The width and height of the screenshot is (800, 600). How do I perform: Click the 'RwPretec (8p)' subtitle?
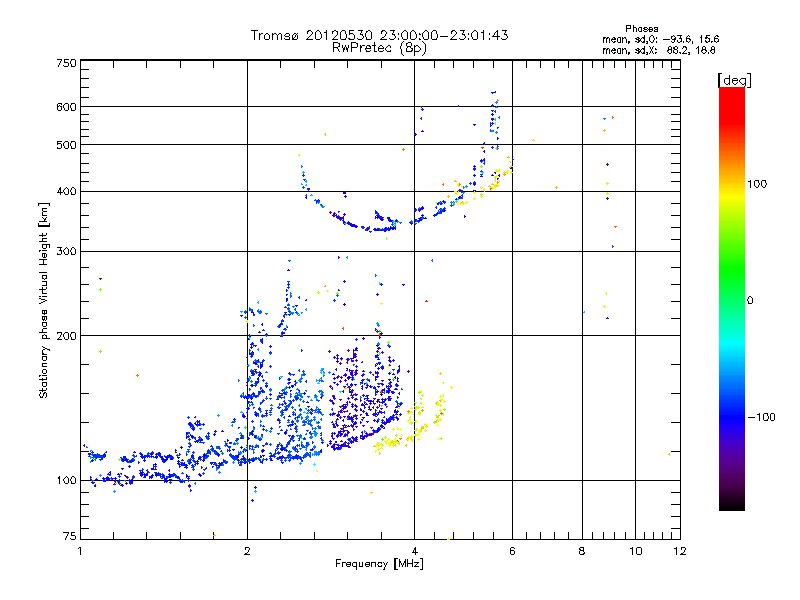(x=379, y=48)
